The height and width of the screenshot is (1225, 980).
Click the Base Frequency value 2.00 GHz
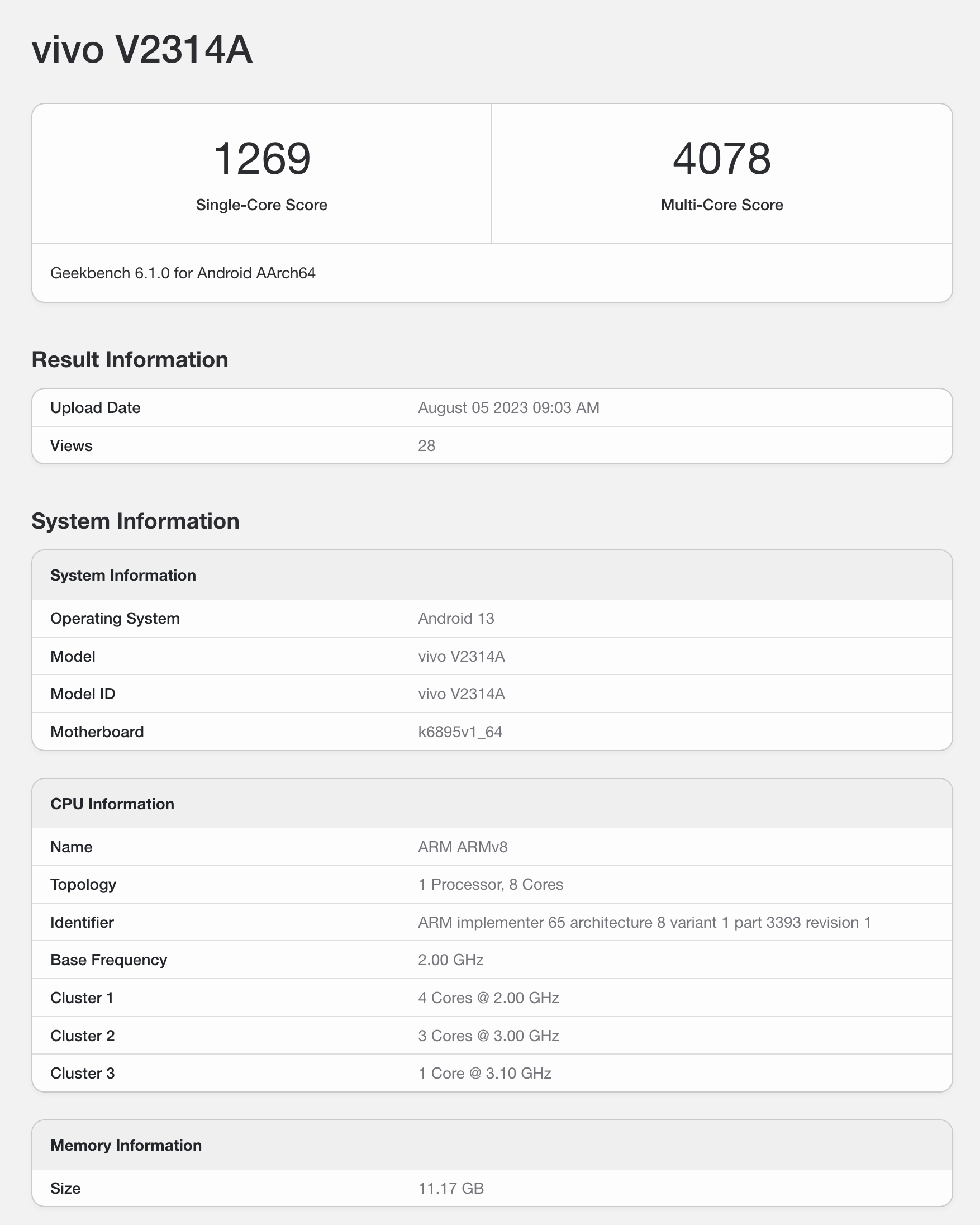click(450, 960)
